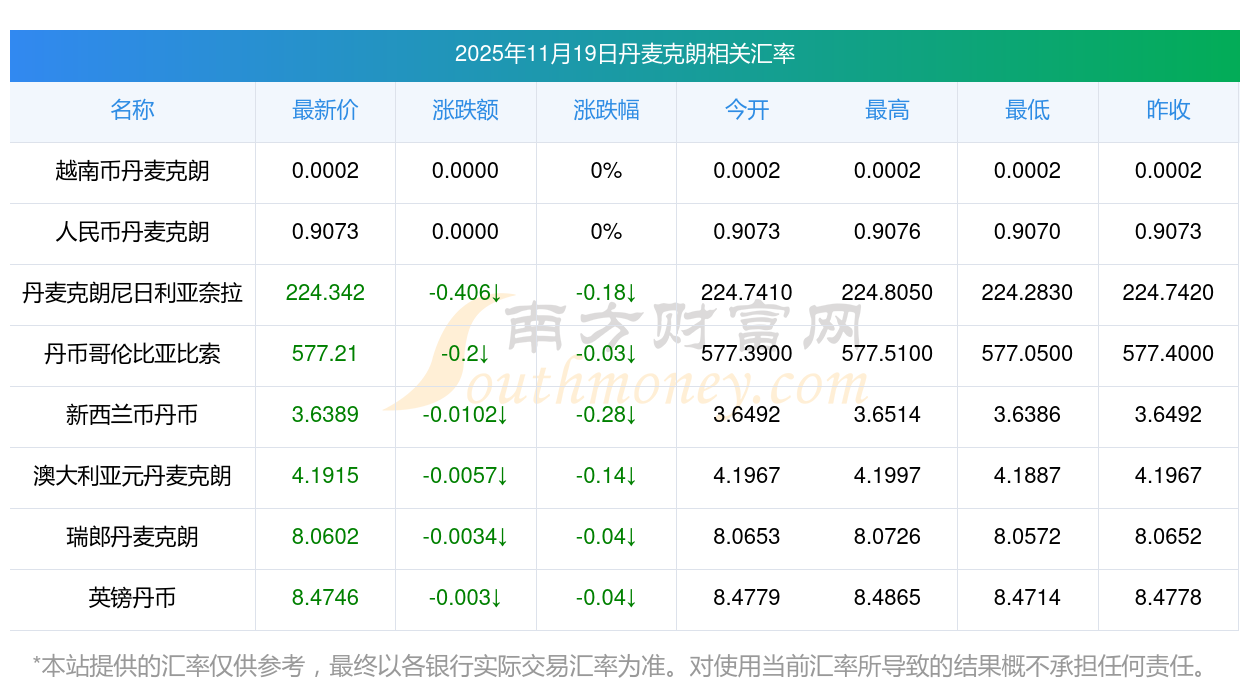Select the 最高 column header

887,110
